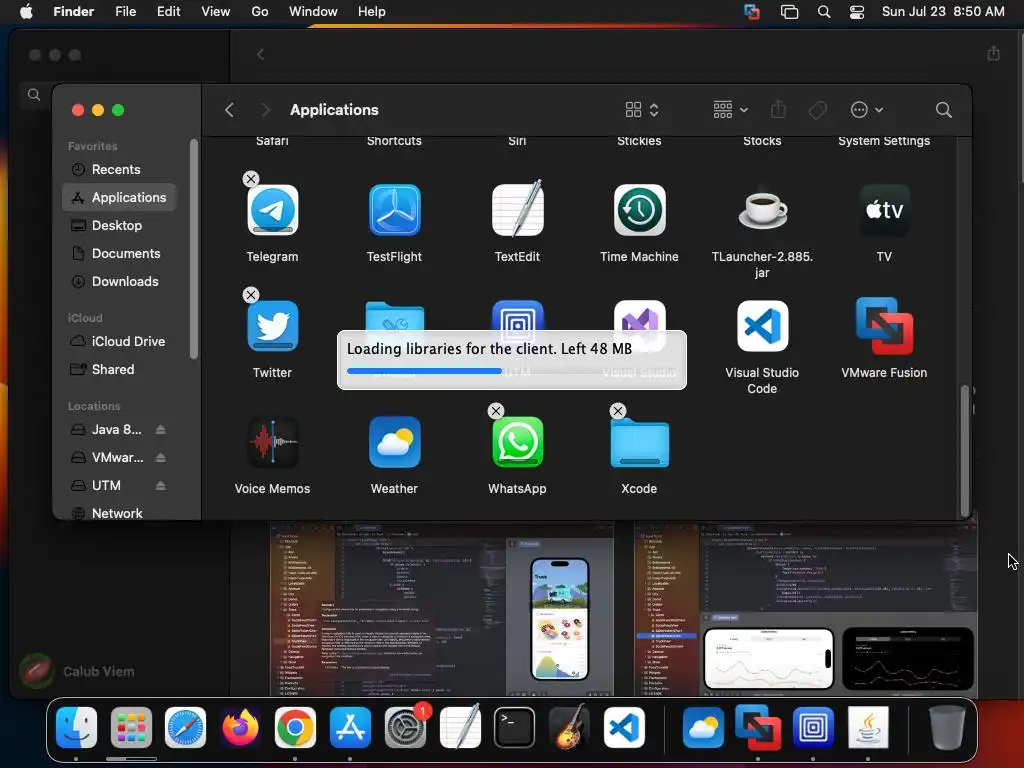The height and width of the screenshot is (768, 1024).
Task: Open the group-by options dropdown
Action: coord(731,110)
